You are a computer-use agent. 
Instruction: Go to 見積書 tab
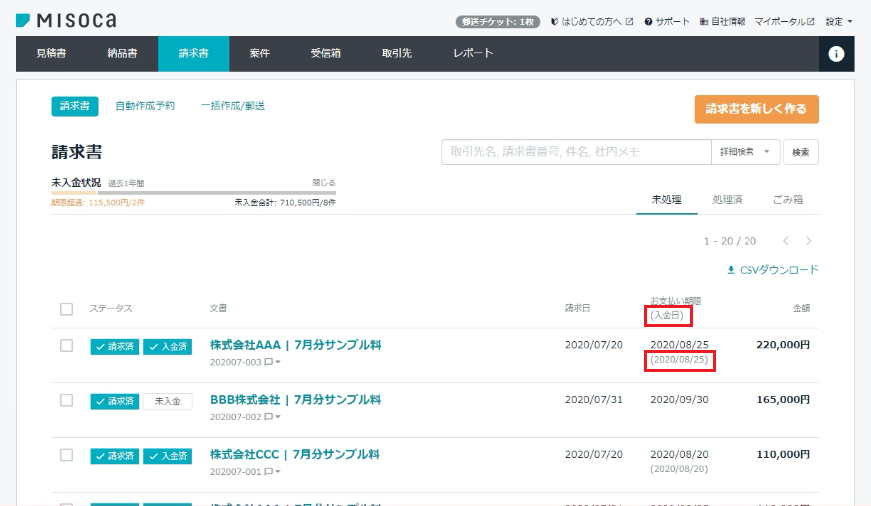coord(51,53)
